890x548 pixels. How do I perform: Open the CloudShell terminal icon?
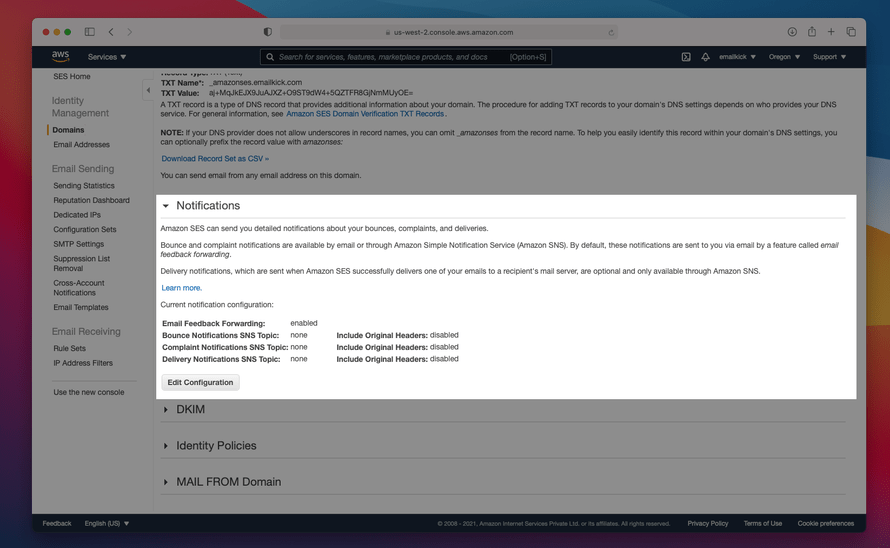click(686, 57)
